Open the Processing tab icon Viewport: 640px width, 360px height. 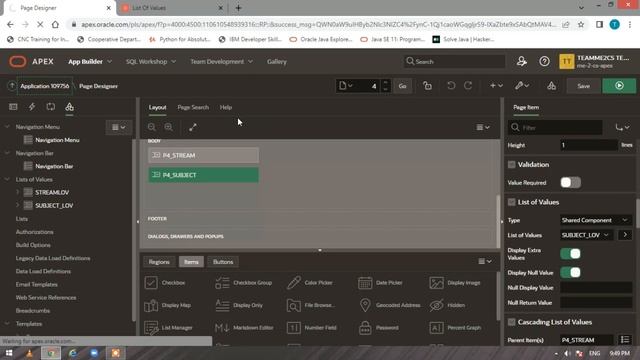(x=51, y=107)
